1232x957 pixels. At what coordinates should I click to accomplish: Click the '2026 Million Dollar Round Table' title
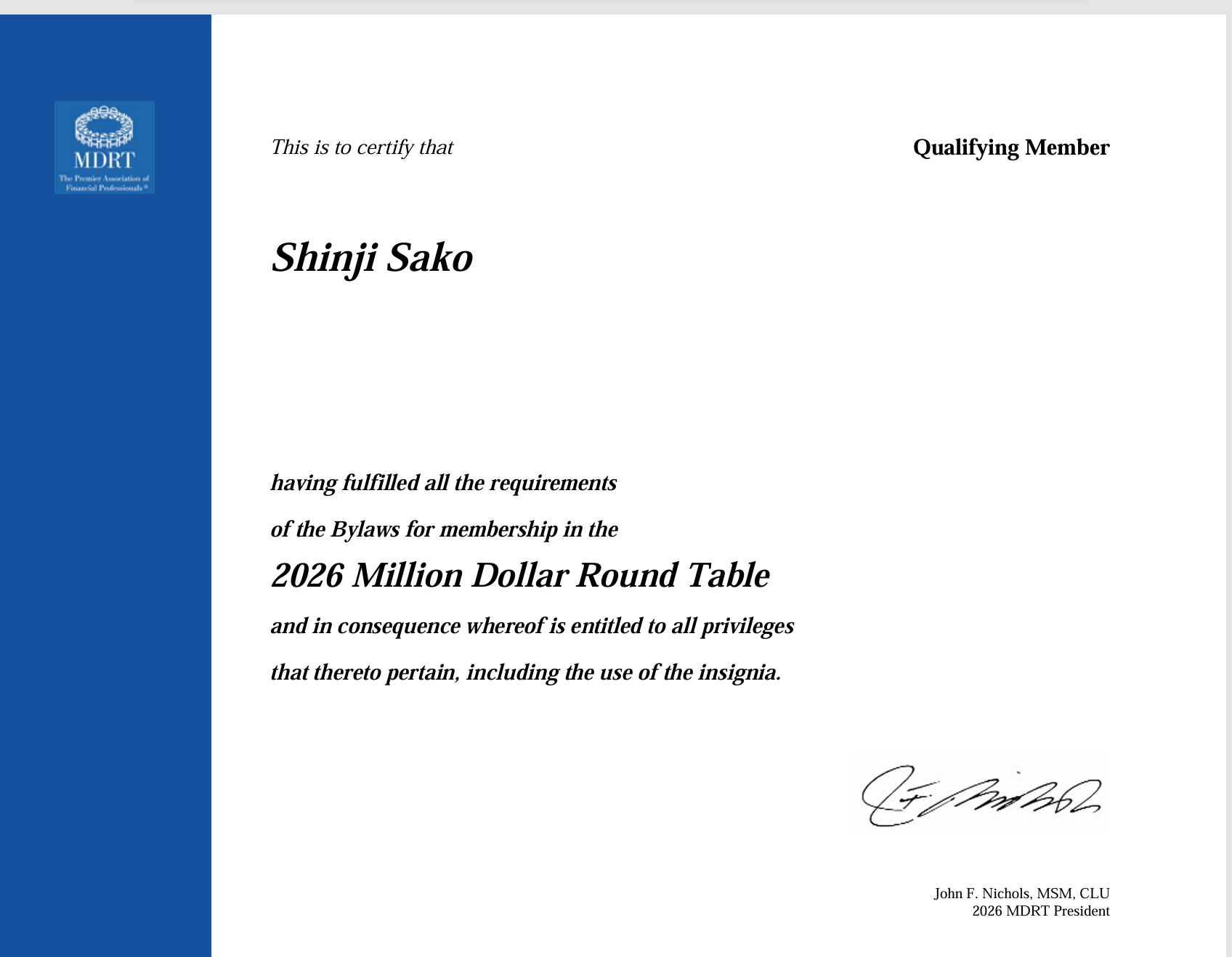[519, 575]
